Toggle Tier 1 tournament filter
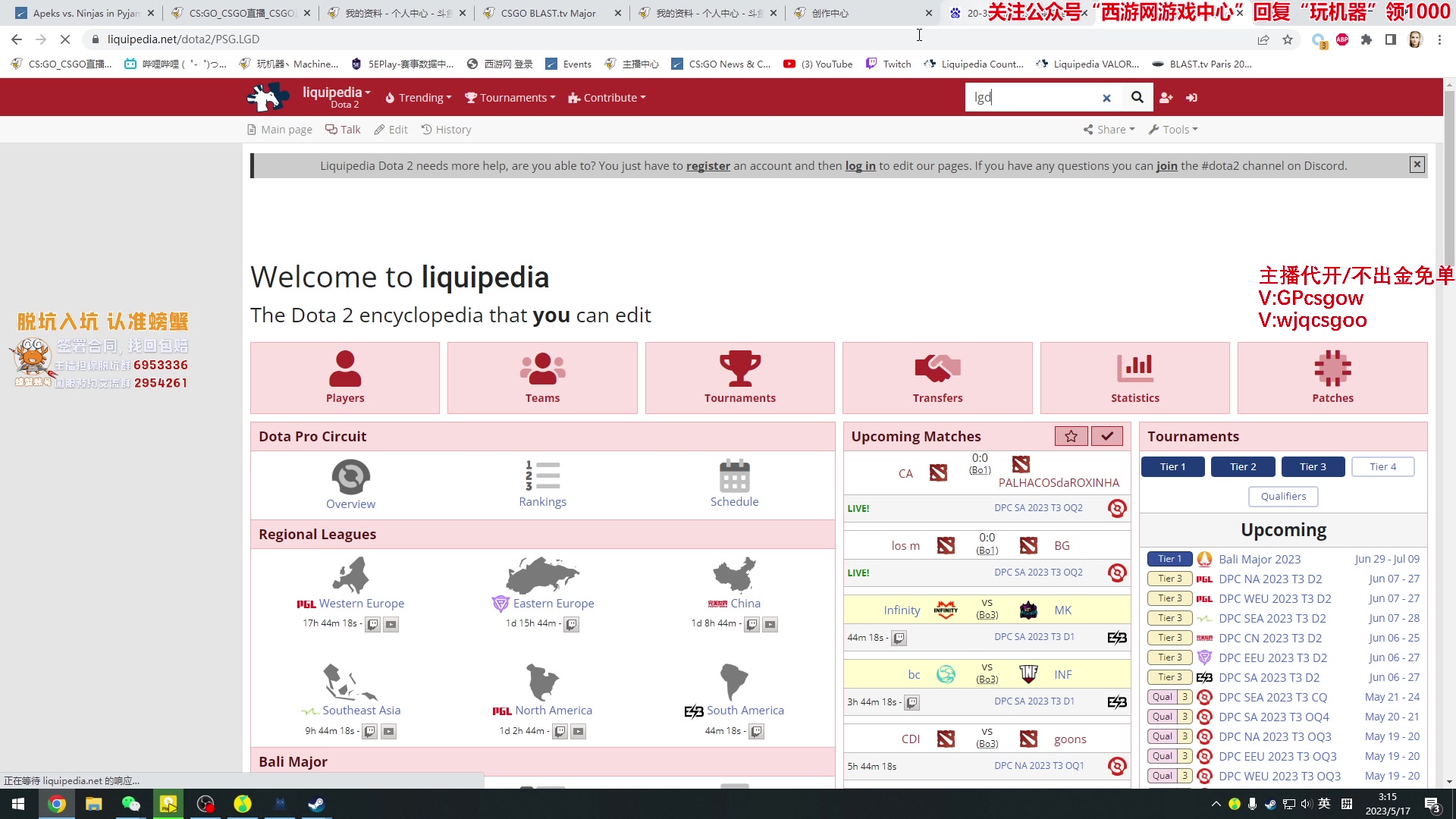This screenshot has height=819, width=1456. 1172,467
